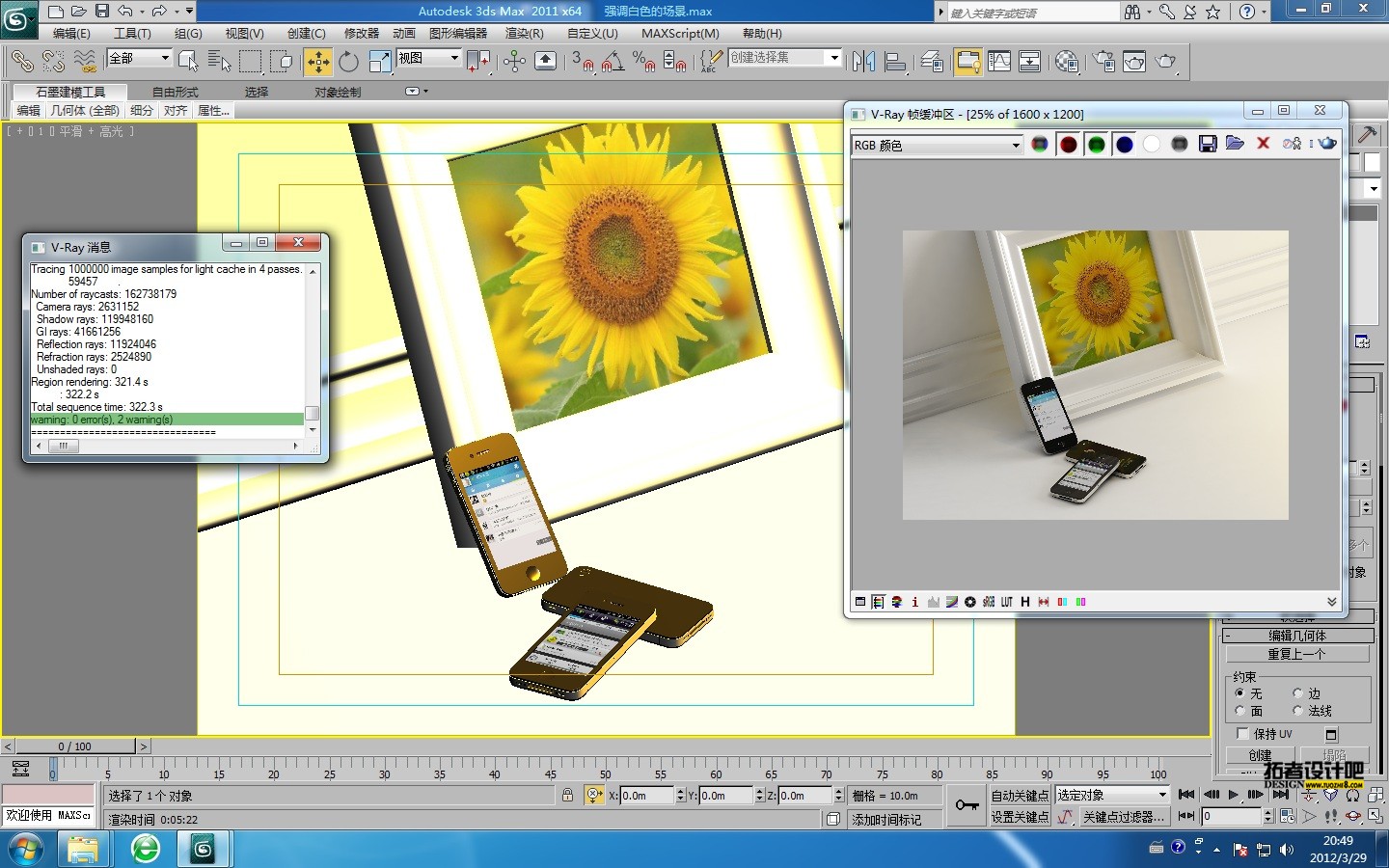
Task: Click the X coordinate input field
Action: click(x=646, y=796)
